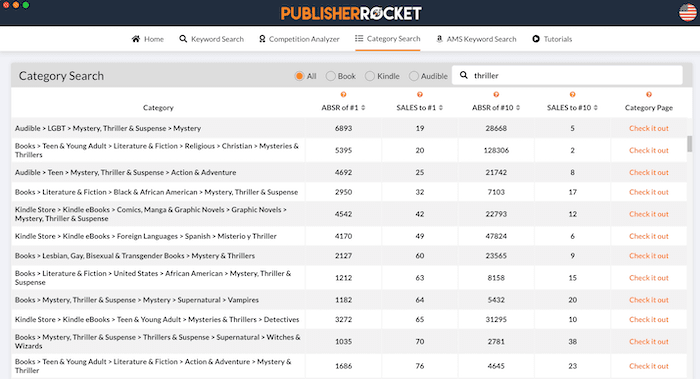This screenshot has width=700, height=379.
Task: Check it out for Graphic Novels Mystery row
Action: [x=649, y=214]
